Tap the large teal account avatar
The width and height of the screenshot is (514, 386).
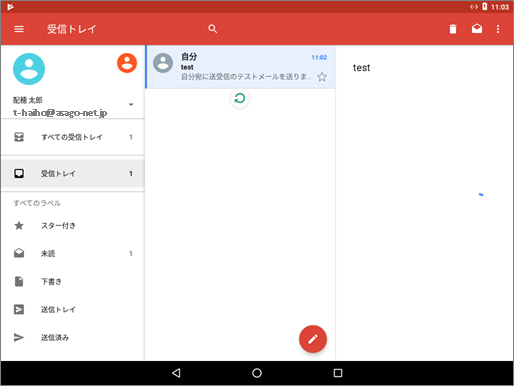pos(29,69)
